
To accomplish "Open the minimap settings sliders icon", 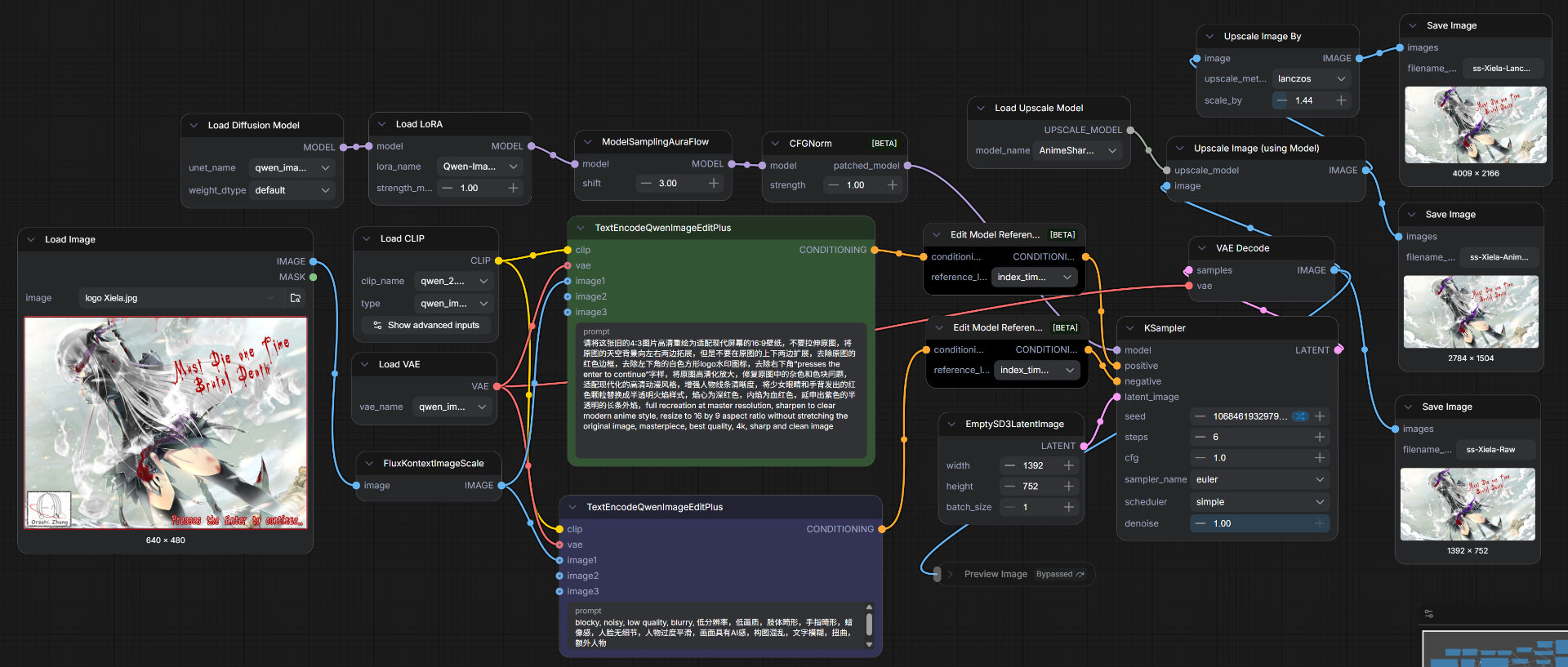I will [1428, 613].
